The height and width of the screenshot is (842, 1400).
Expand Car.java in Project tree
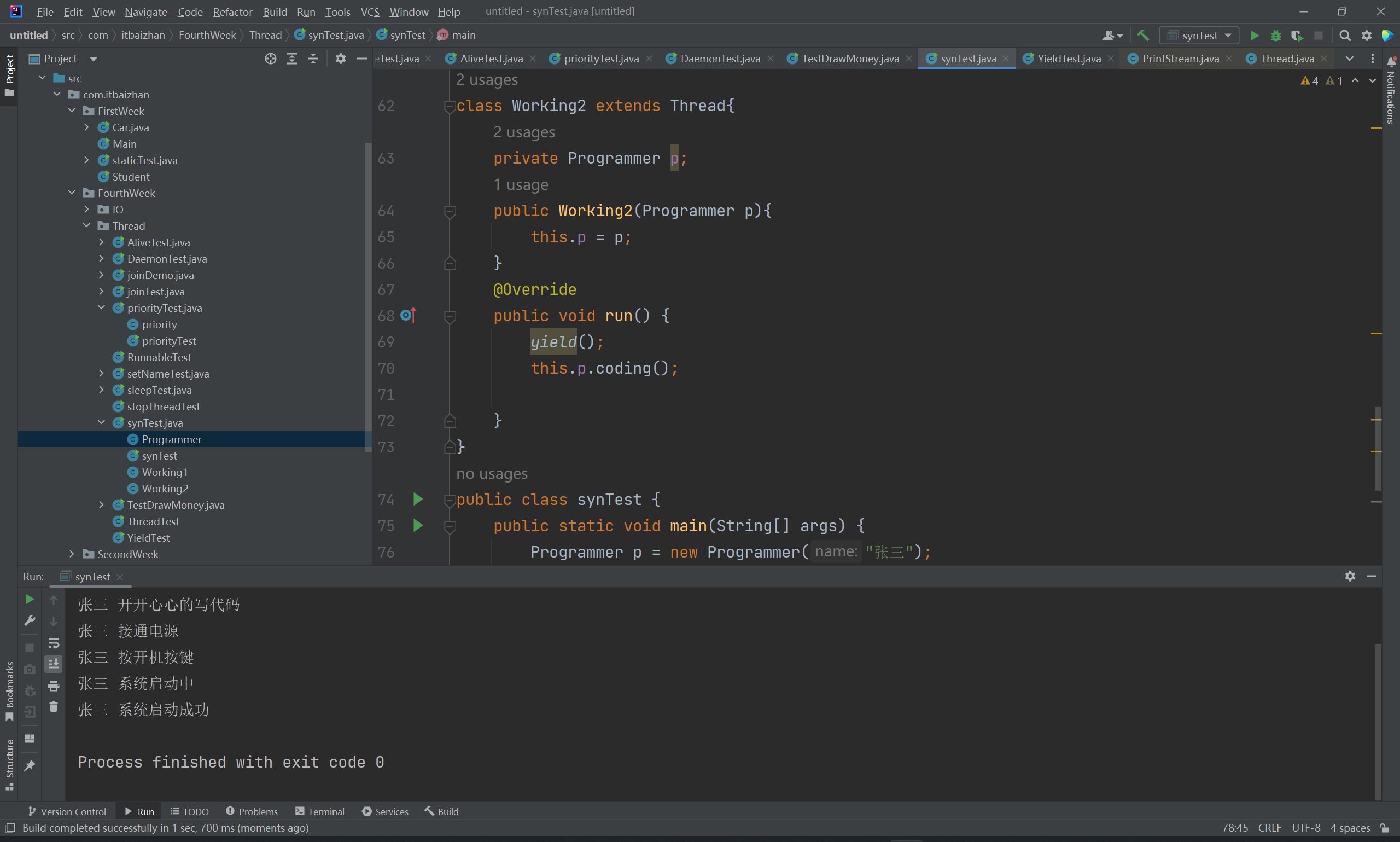point(87,127)
